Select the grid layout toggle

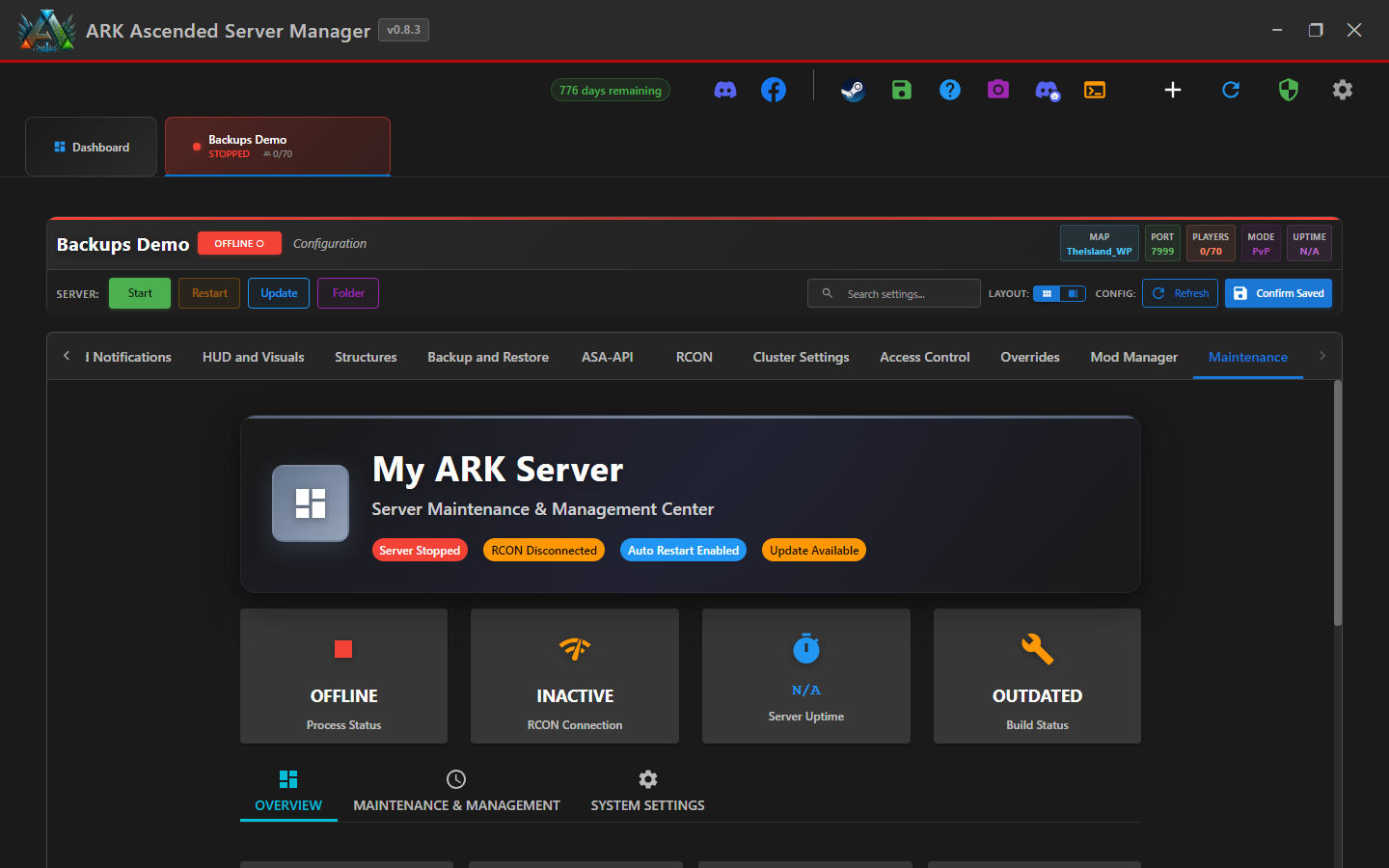pos(1047,293)
